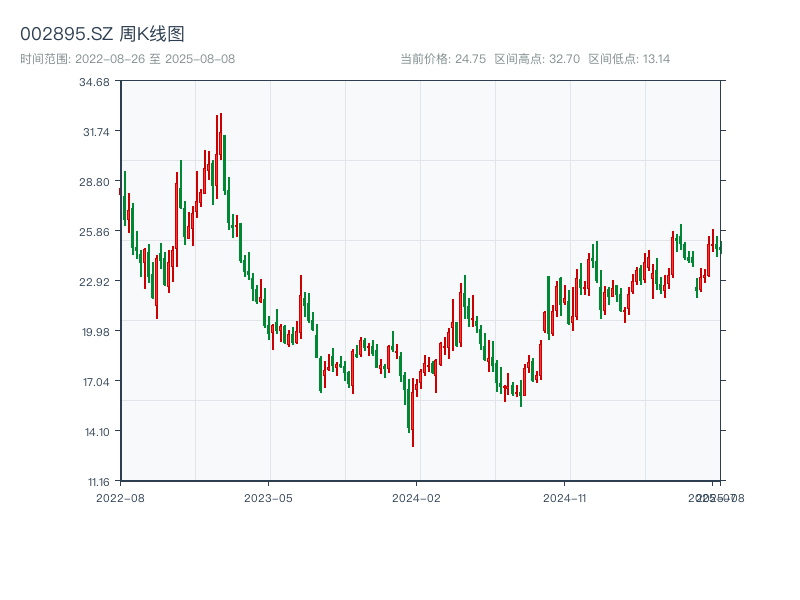Viewport: 800px width, 600px height.
Task: Click the period low label 区间低点: 13.14
Action: [629, 59]
